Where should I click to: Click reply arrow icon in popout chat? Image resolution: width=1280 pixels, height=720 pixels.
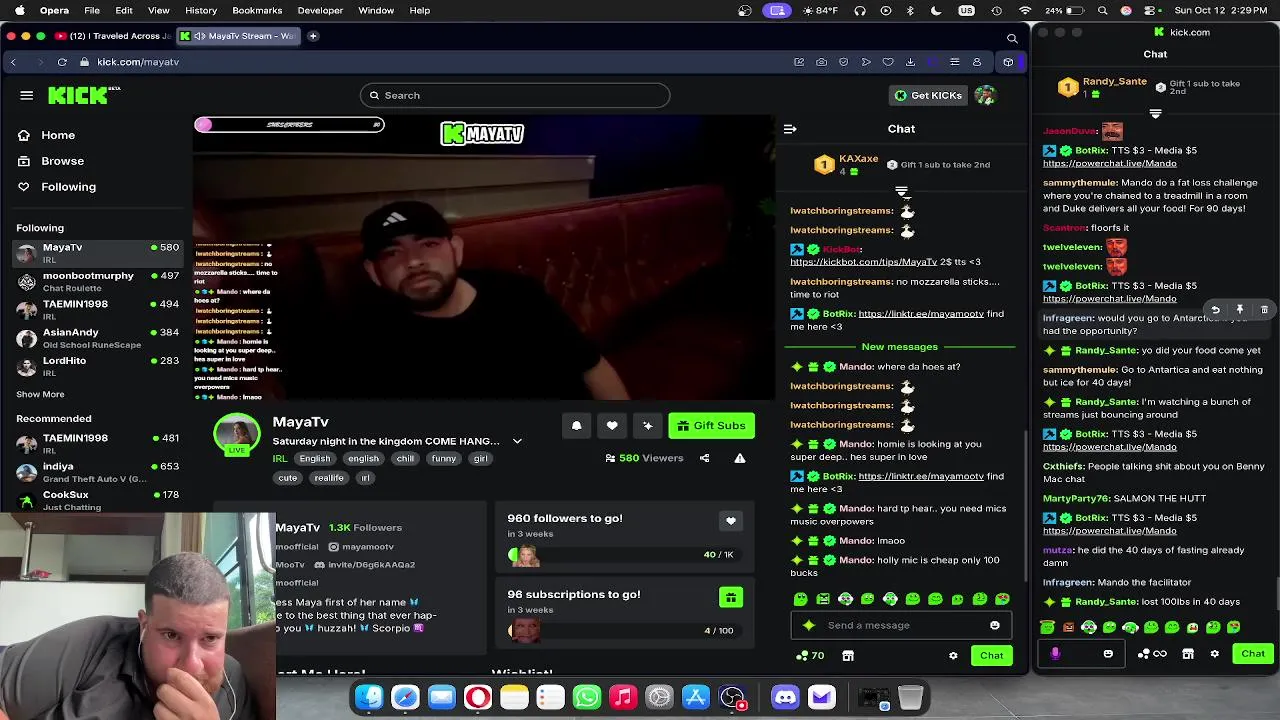[x=1215, y=310]
